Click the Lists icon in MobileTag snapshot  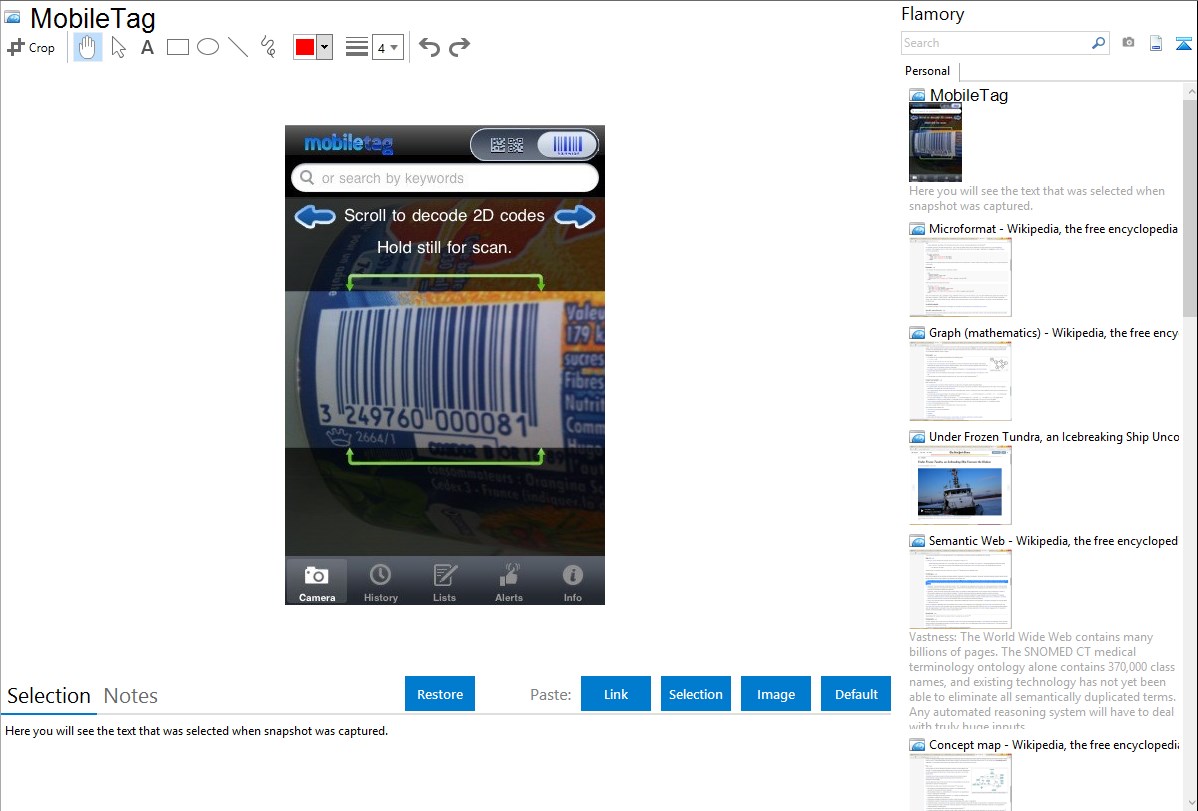coord(445,575)
